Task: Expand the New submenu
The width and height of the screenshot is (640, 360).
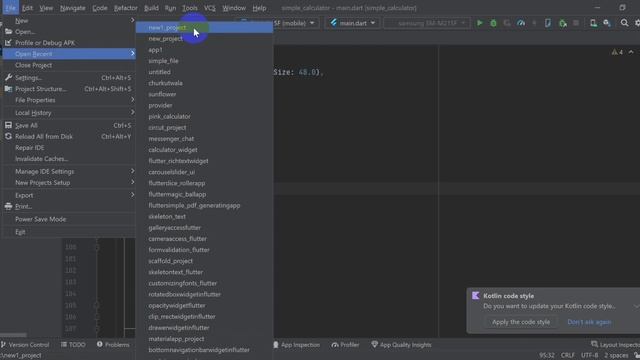Action: click(x=69, y=20)
